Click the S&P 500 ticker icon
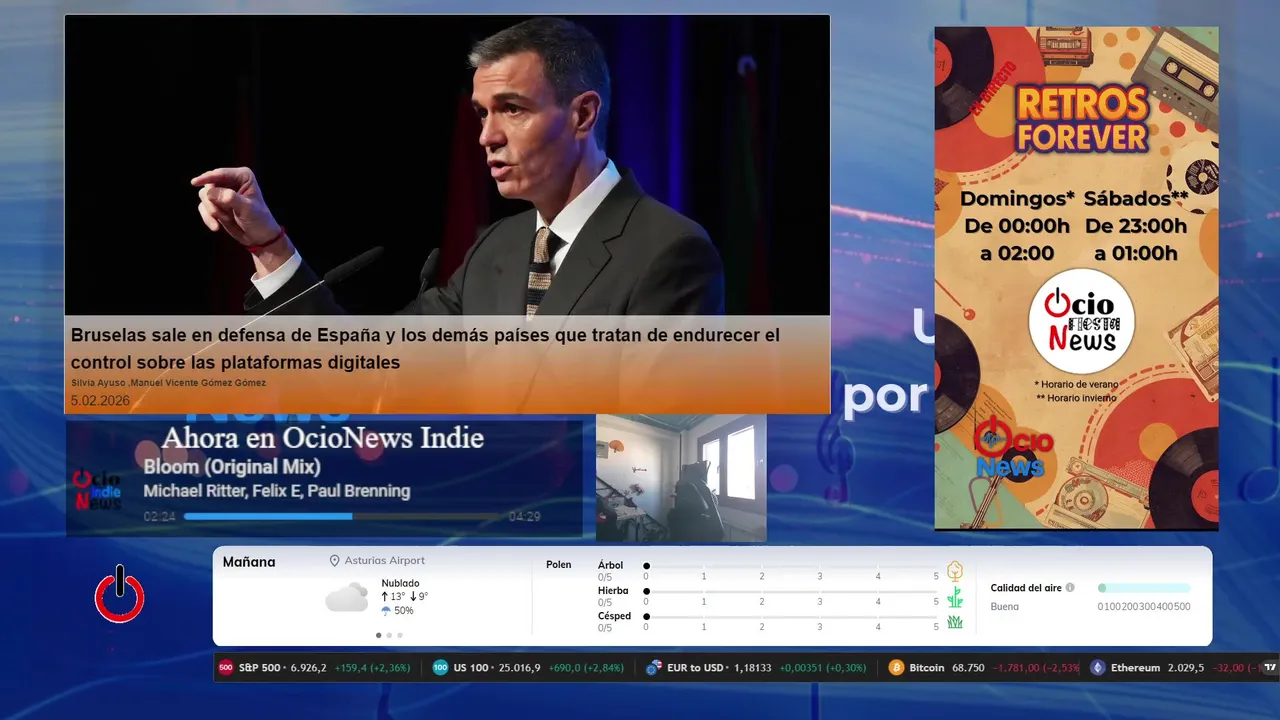 click(226, 667)
